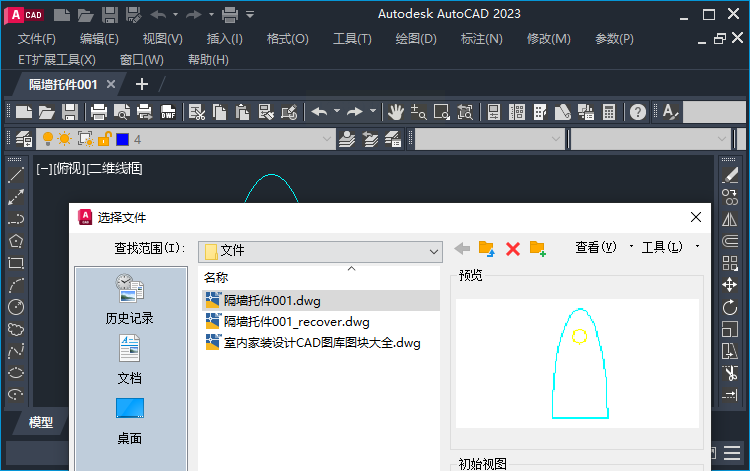
Task: Open the 编辑(E) menu
Action: point(99,39)
